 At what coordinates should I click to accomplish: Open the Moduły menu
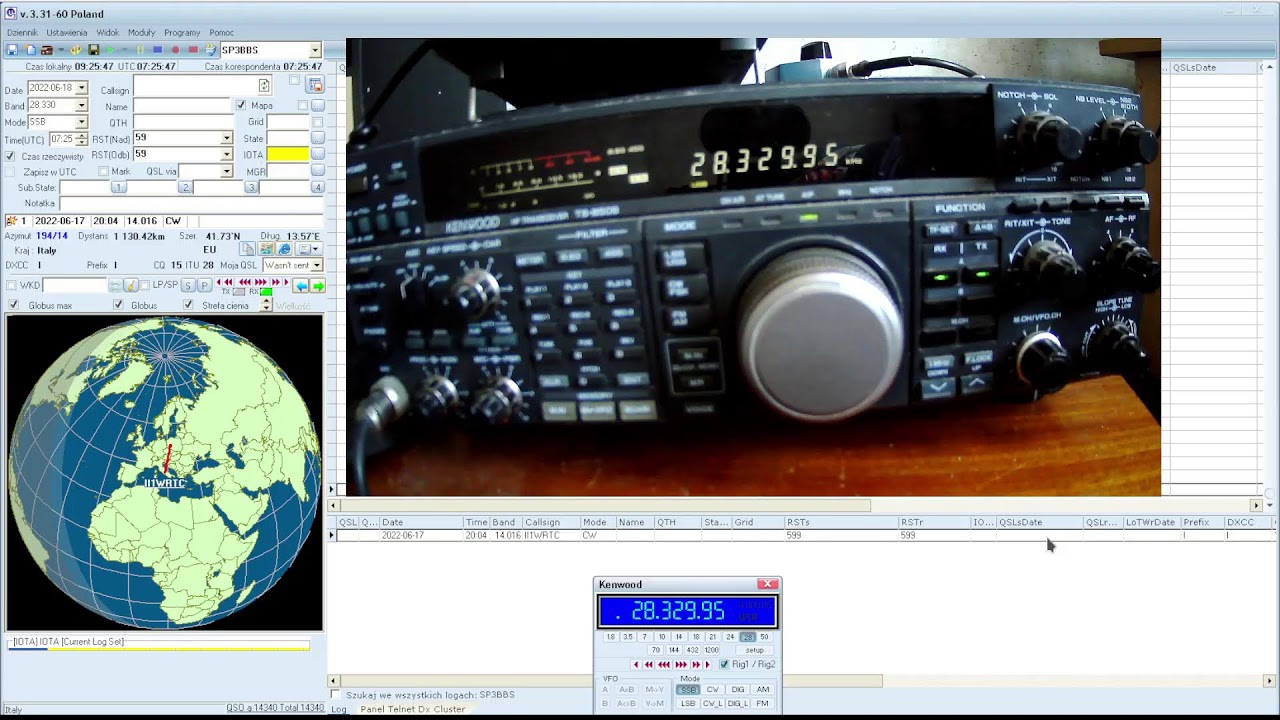[x=142, y=32]
